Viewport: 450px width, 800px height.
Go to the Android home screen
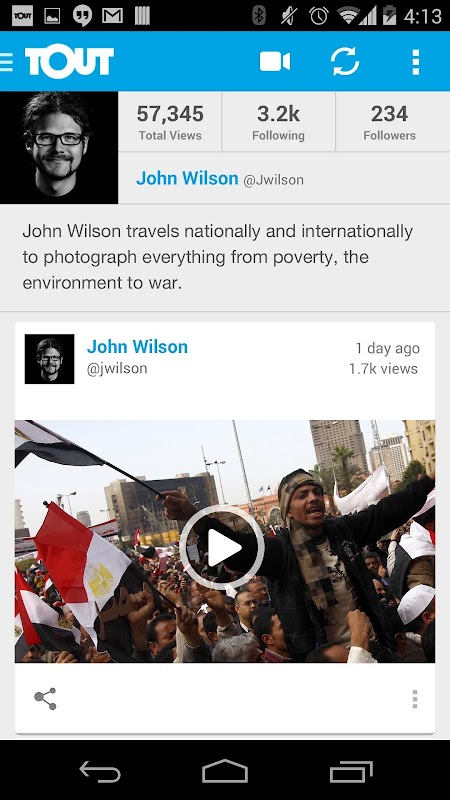click(x=225, y=771)
